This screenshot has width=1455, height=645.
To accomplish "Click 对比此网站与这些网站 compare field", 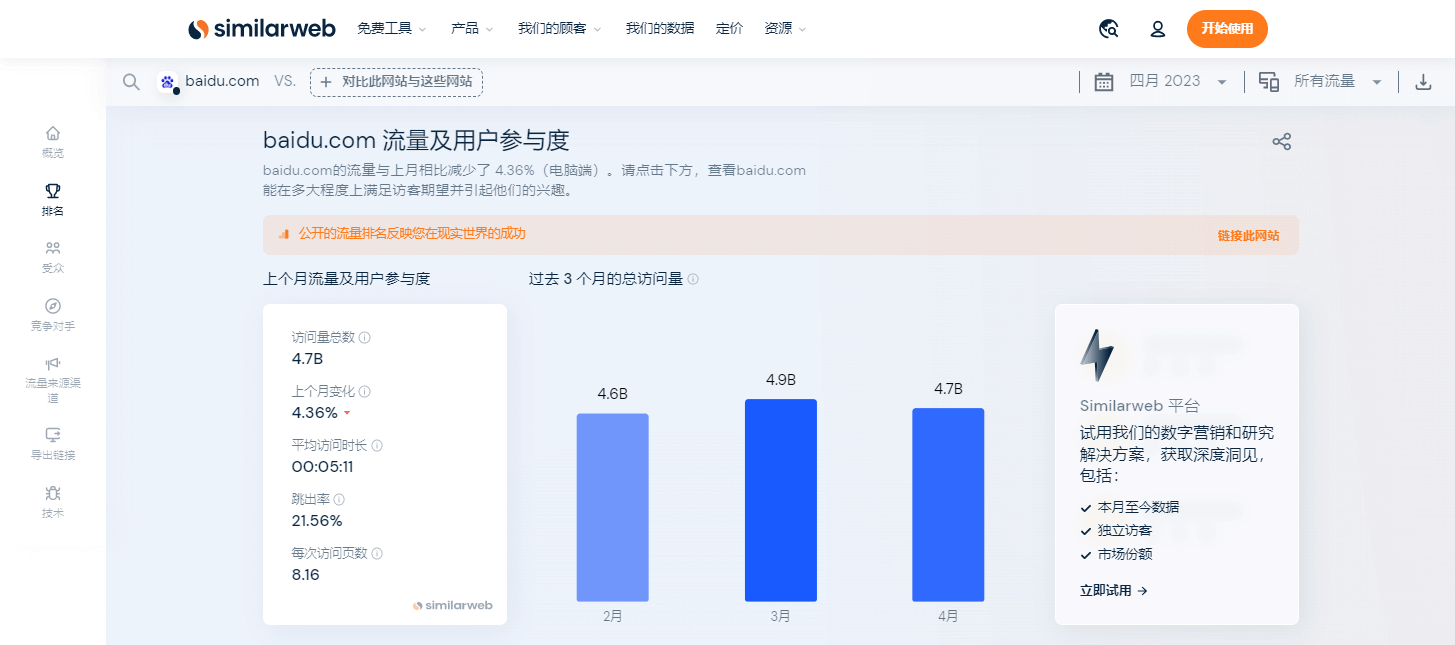I will point(396,82).
